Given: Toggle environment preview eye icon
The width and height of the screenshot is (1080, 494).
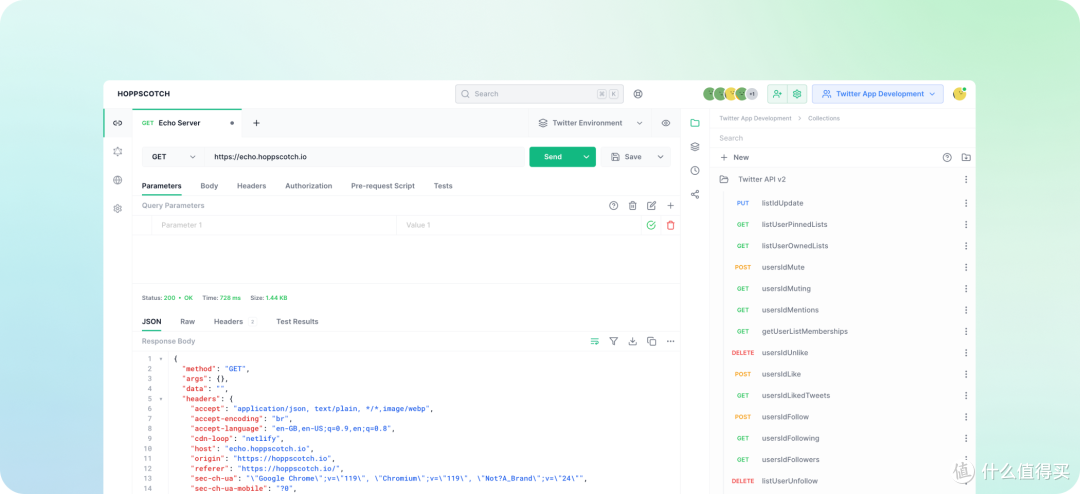Looking at the screenshot, I should [x=665, y=123].
